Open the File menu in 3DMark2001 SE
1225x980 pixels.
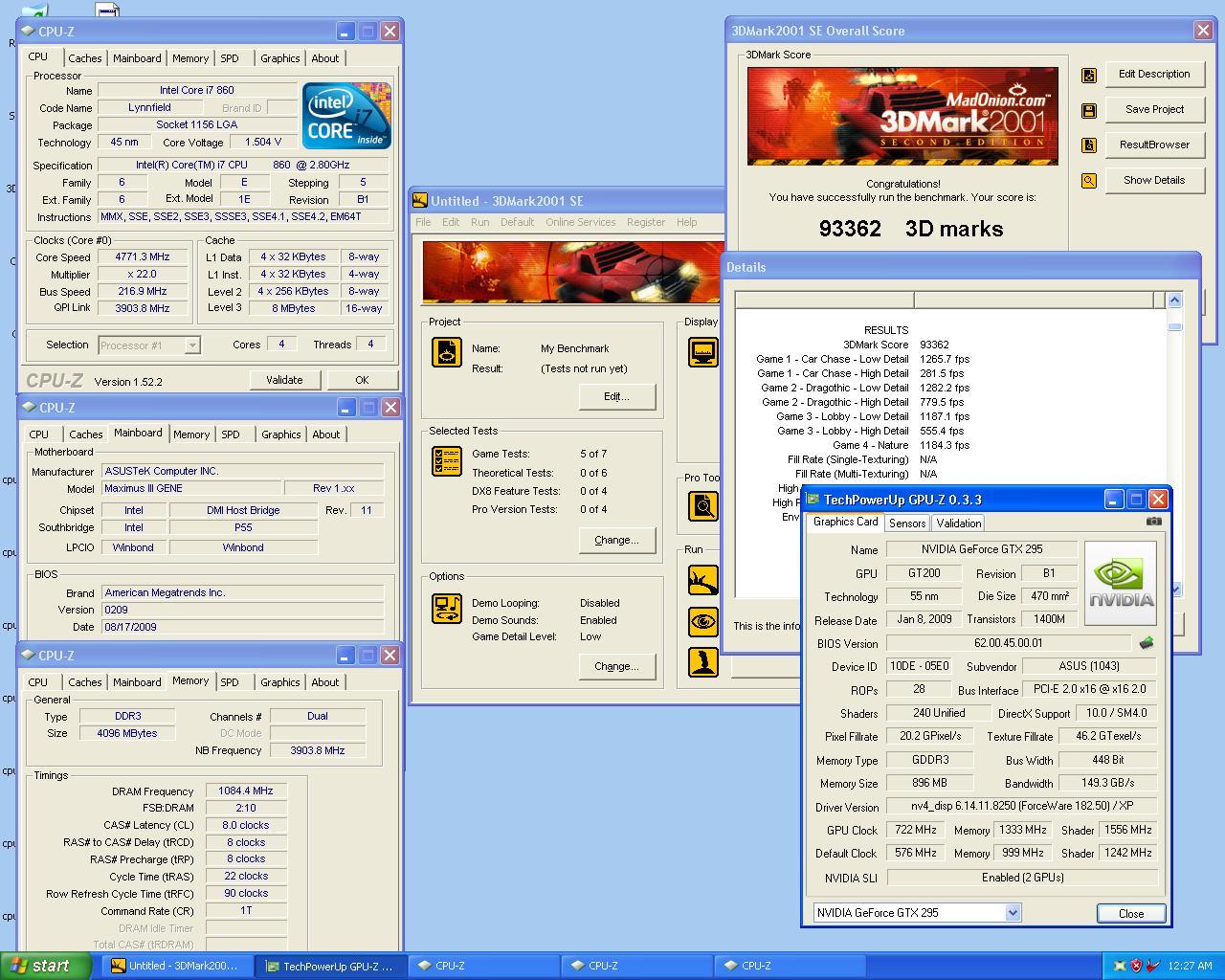(x=423, y=222)
